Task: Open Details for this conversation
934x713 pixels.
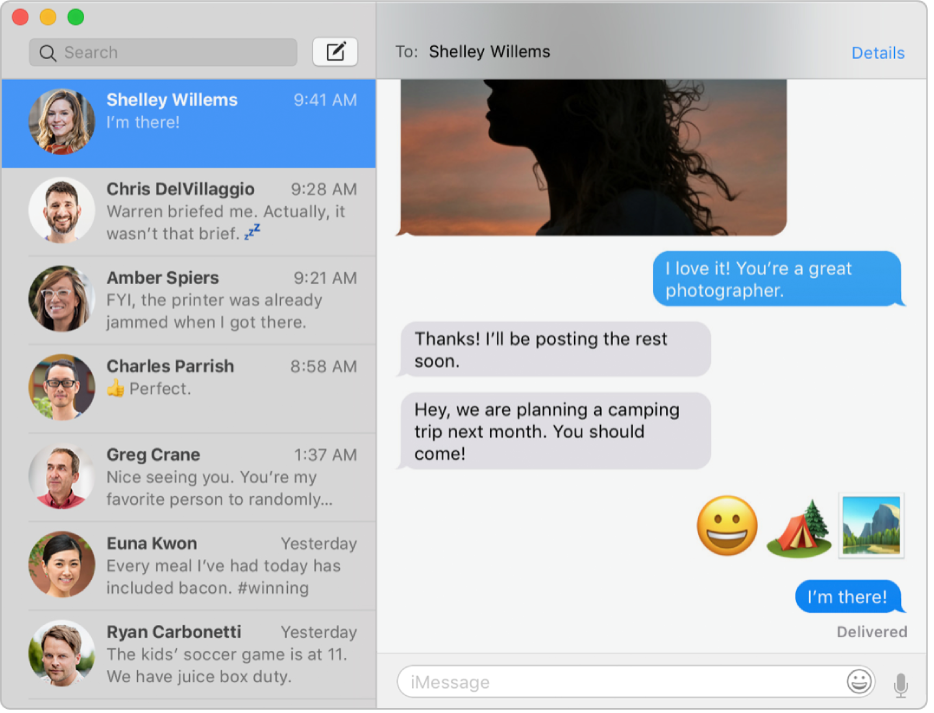Action: [x=877, y=53]
